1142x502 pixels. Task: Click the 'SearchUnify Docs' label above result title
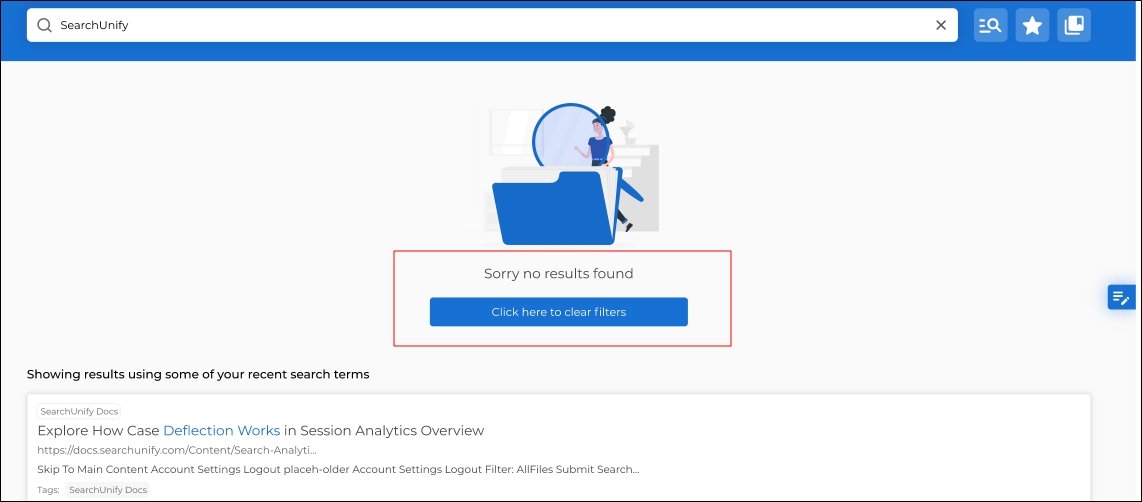[x=79, y=411]
